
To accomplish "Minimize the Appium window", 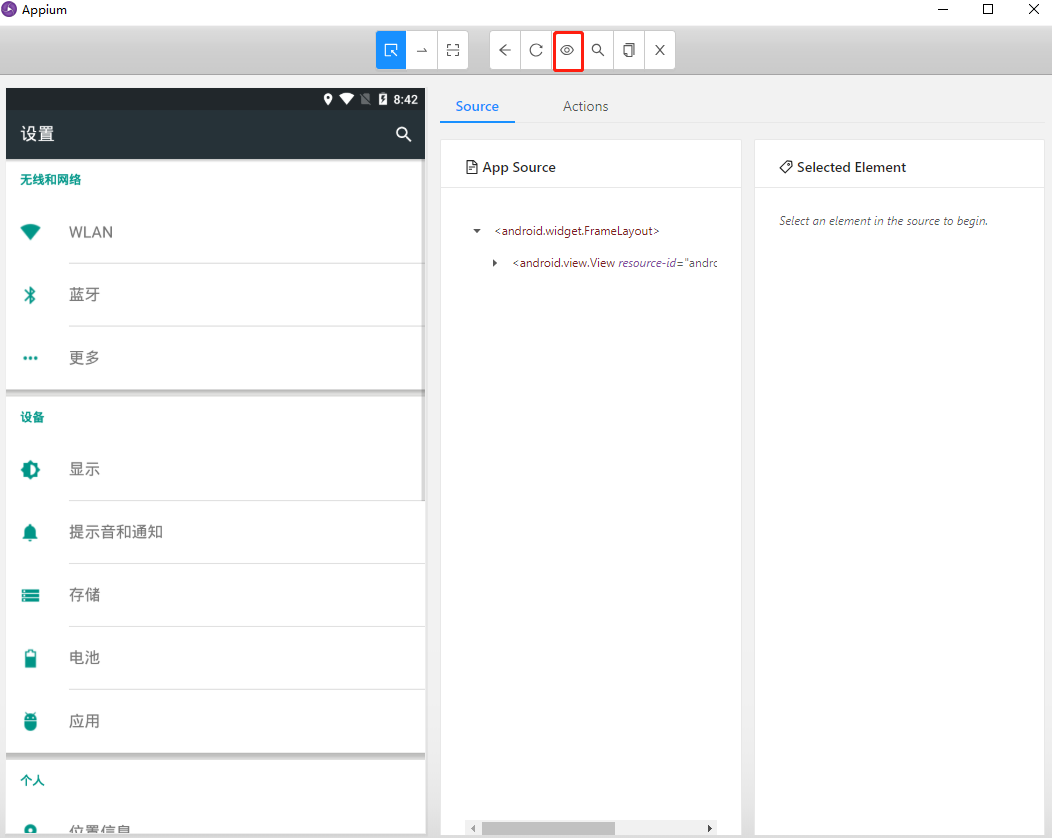I will (943, 9).
